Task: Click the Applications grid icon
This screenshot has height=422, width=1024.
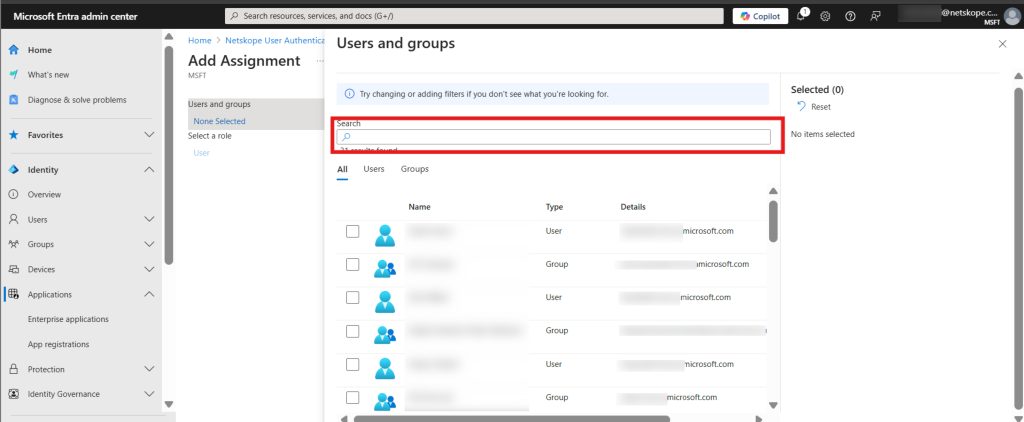Action: 14,294
